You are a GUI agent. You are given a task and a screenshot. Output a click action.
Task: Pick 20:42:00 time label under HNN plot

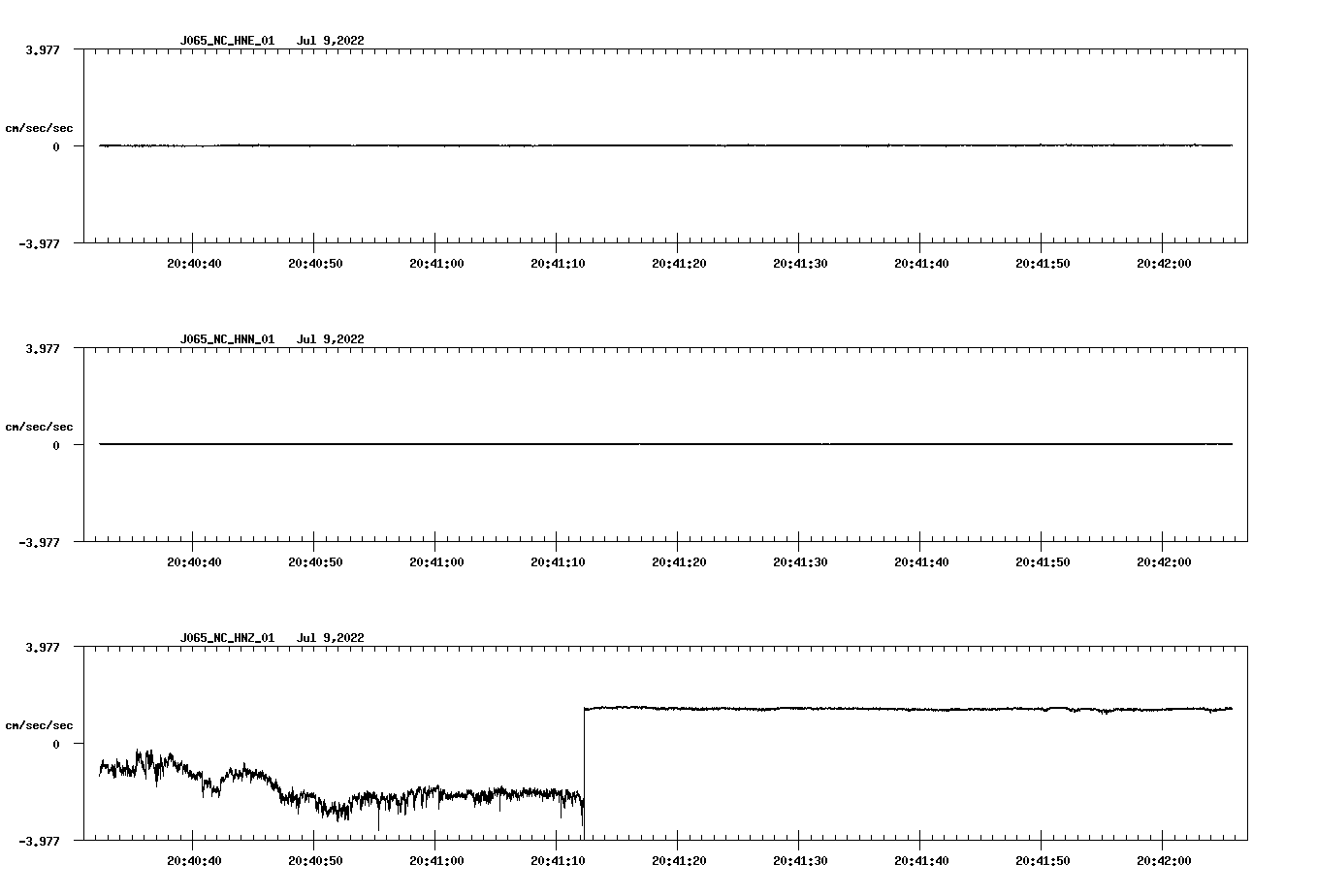(1164, 561)
